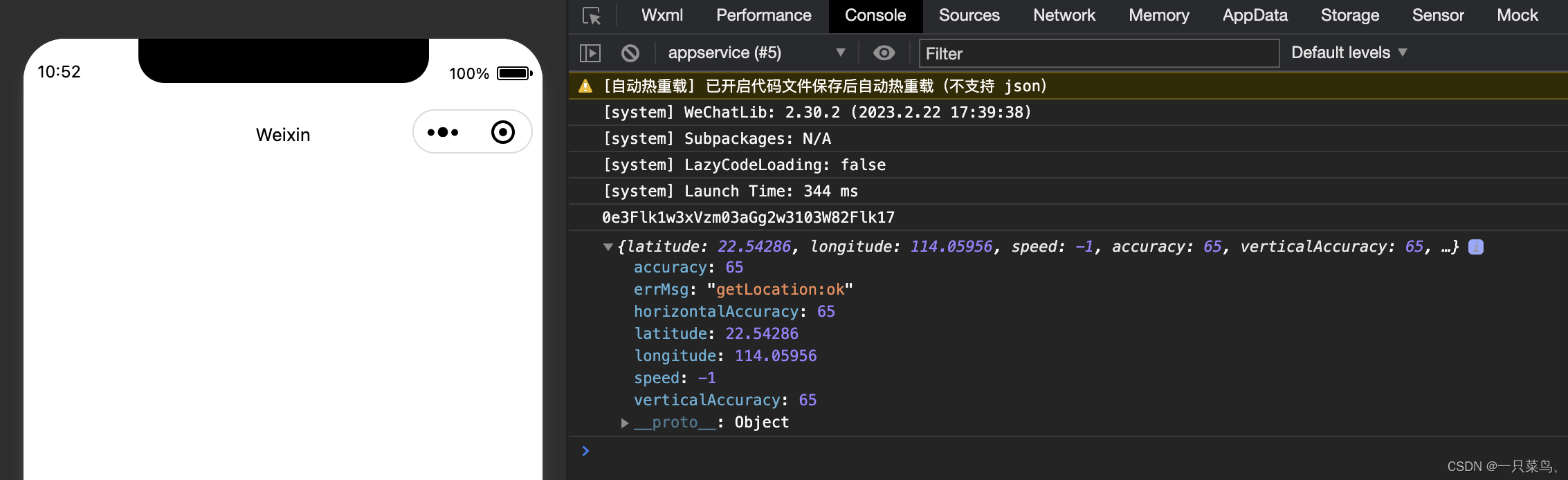Click the horizontalAccuracy: 65 property
Image resolution: width=1568 pixels, height=480 pixels.
734,311
